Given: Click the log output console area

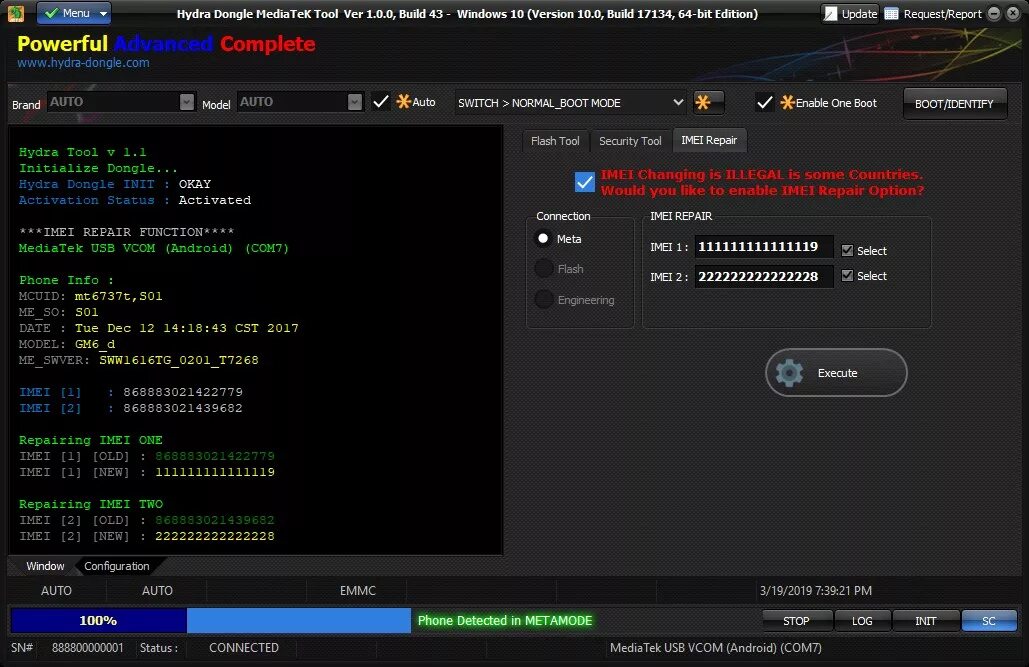Looking at the screenshot, I should (x=256, y=340).
